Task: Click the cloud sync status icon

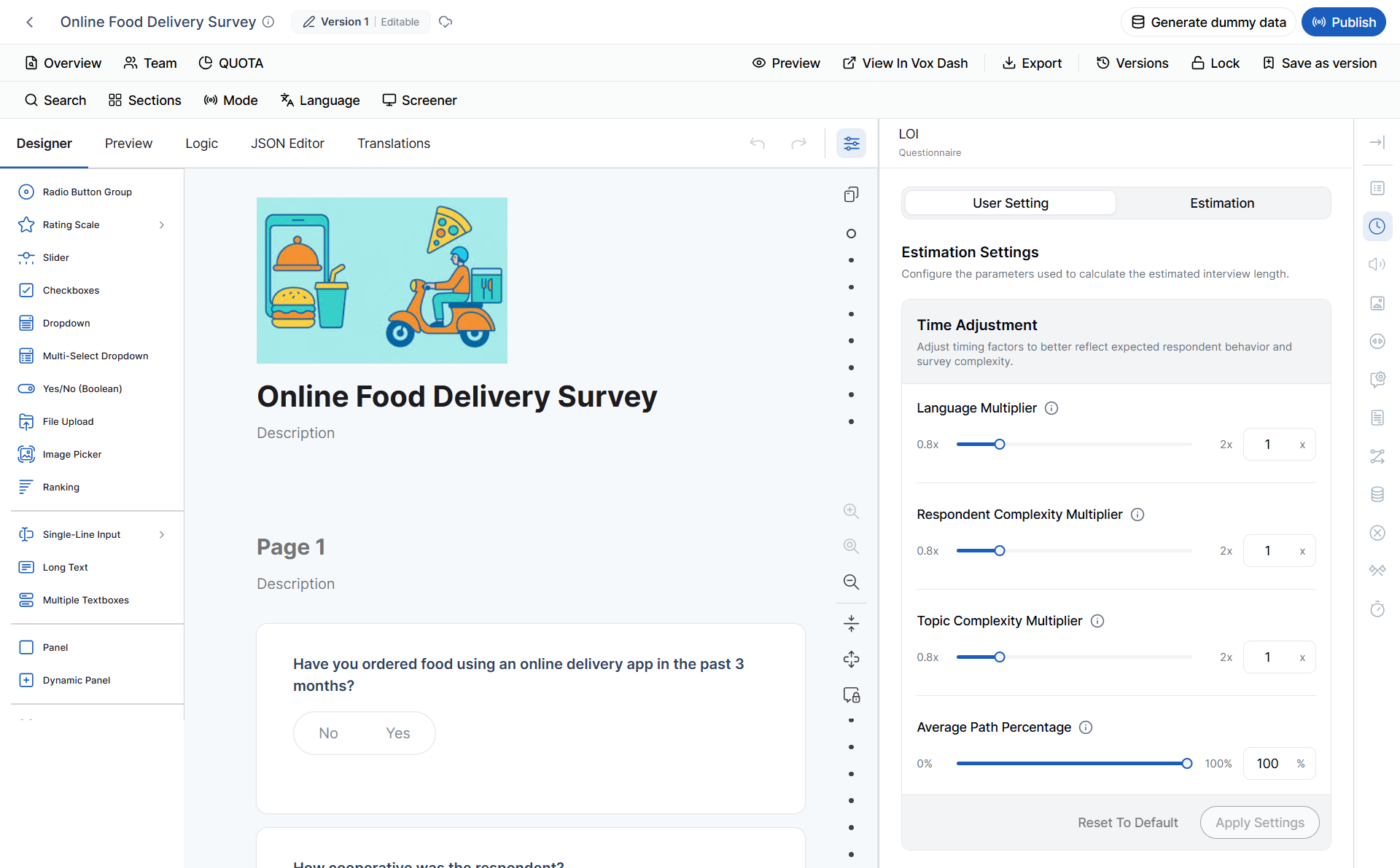Action: pyautogui.click(x=446, y=22)
